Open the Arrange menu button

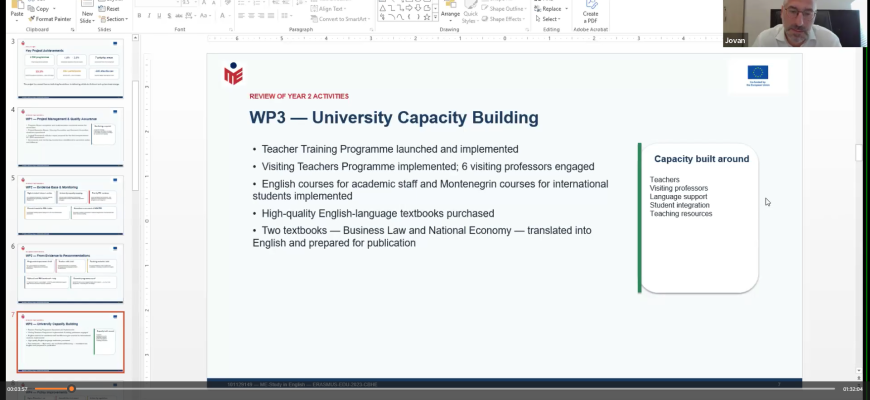[x=450, y=12]
